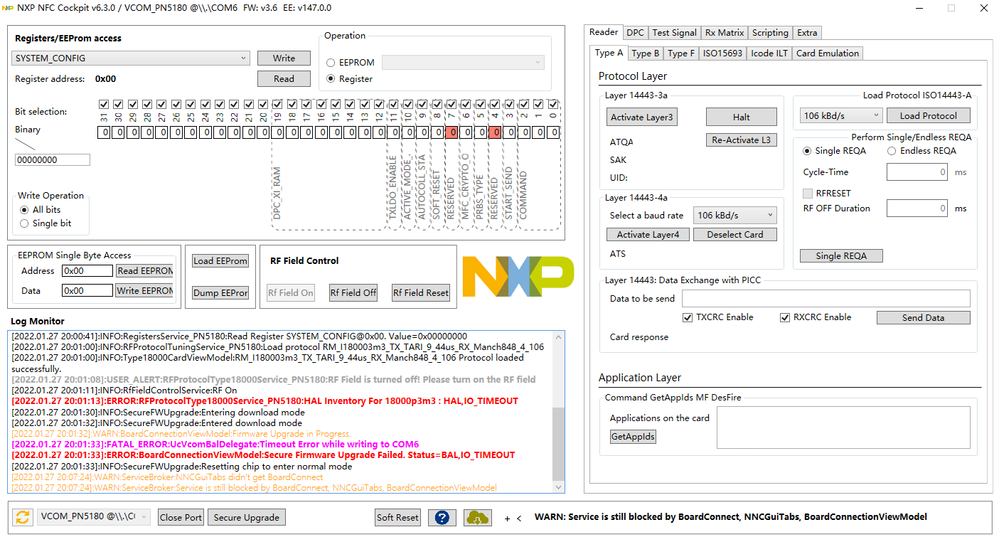Click the Load Protocol button
This screenshot has height=540, width=999.
click(928, 116)
